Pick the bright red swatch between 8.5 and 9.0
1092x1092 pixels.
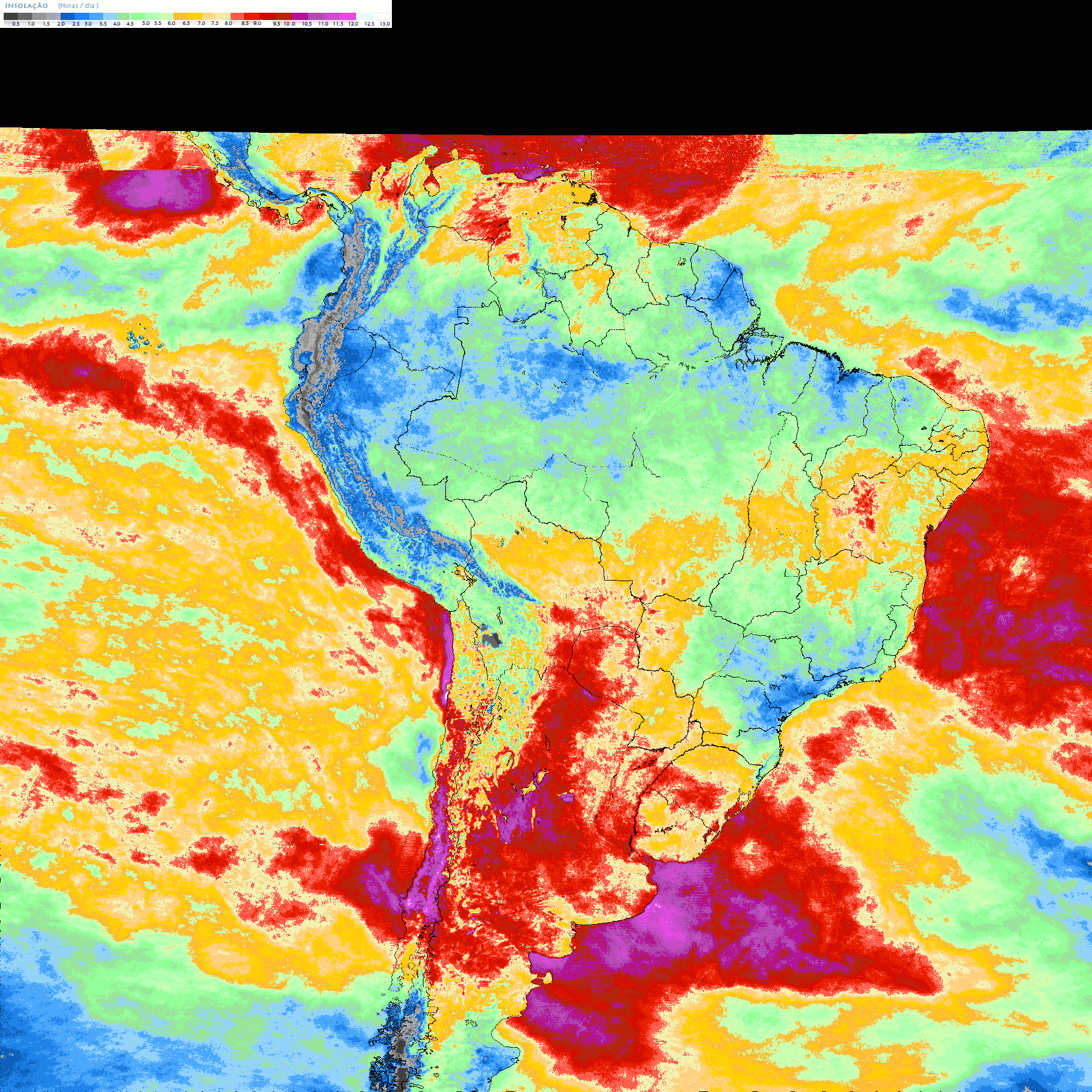pos(252,16)
